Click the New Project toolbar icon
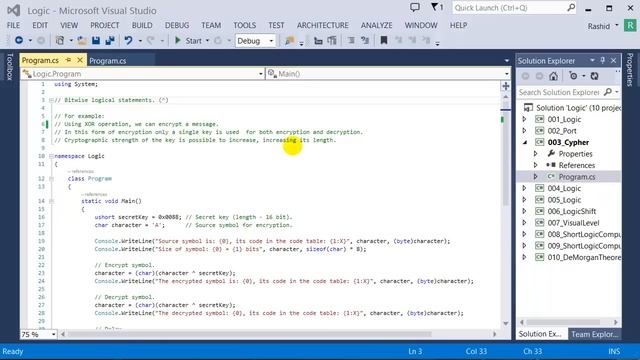This screenshot has height=360, width=640. click(60, 40)
